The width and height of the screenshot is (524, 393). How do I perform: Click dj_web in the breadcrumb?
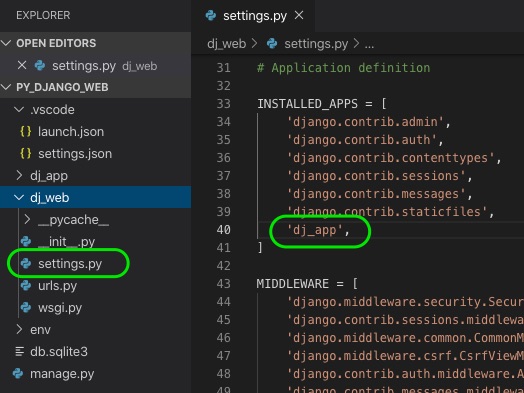(227, 44)
